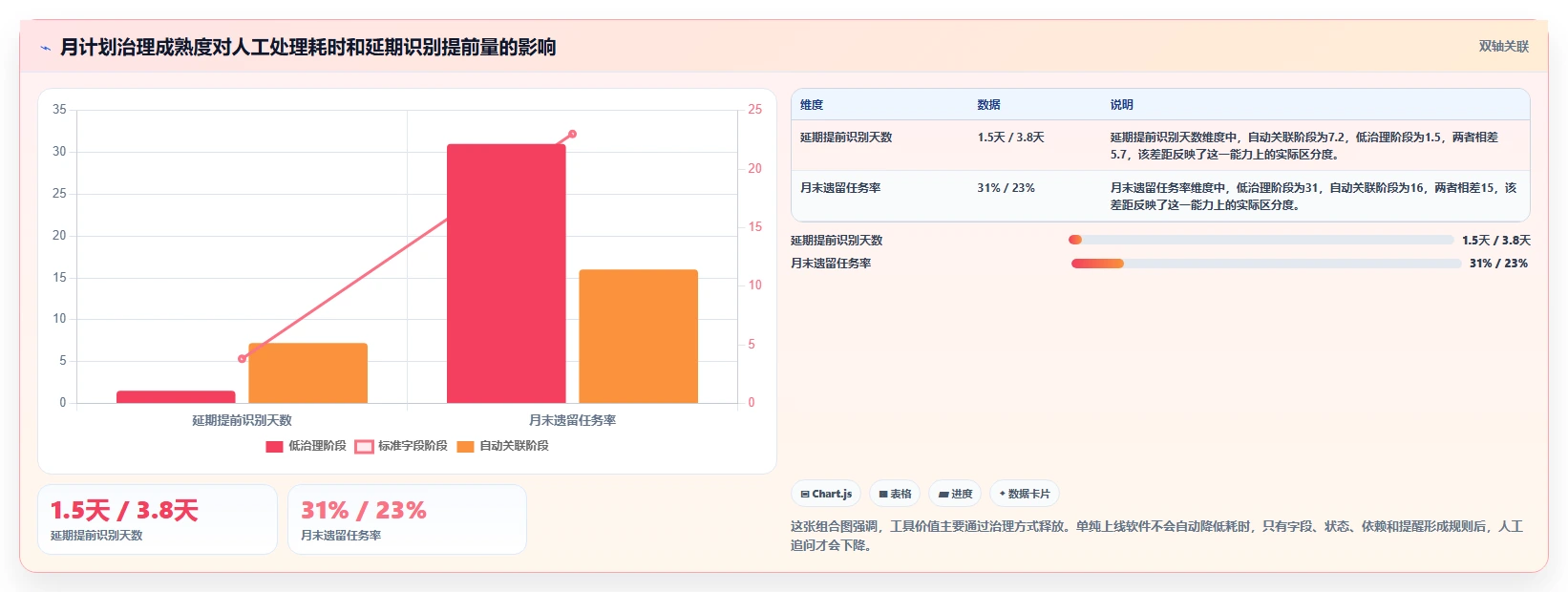Click the red 延期提前识别天数 bar in the chart
Image resolution: width=1568 pixels, height=592 pixels.
tap(176, 396)
